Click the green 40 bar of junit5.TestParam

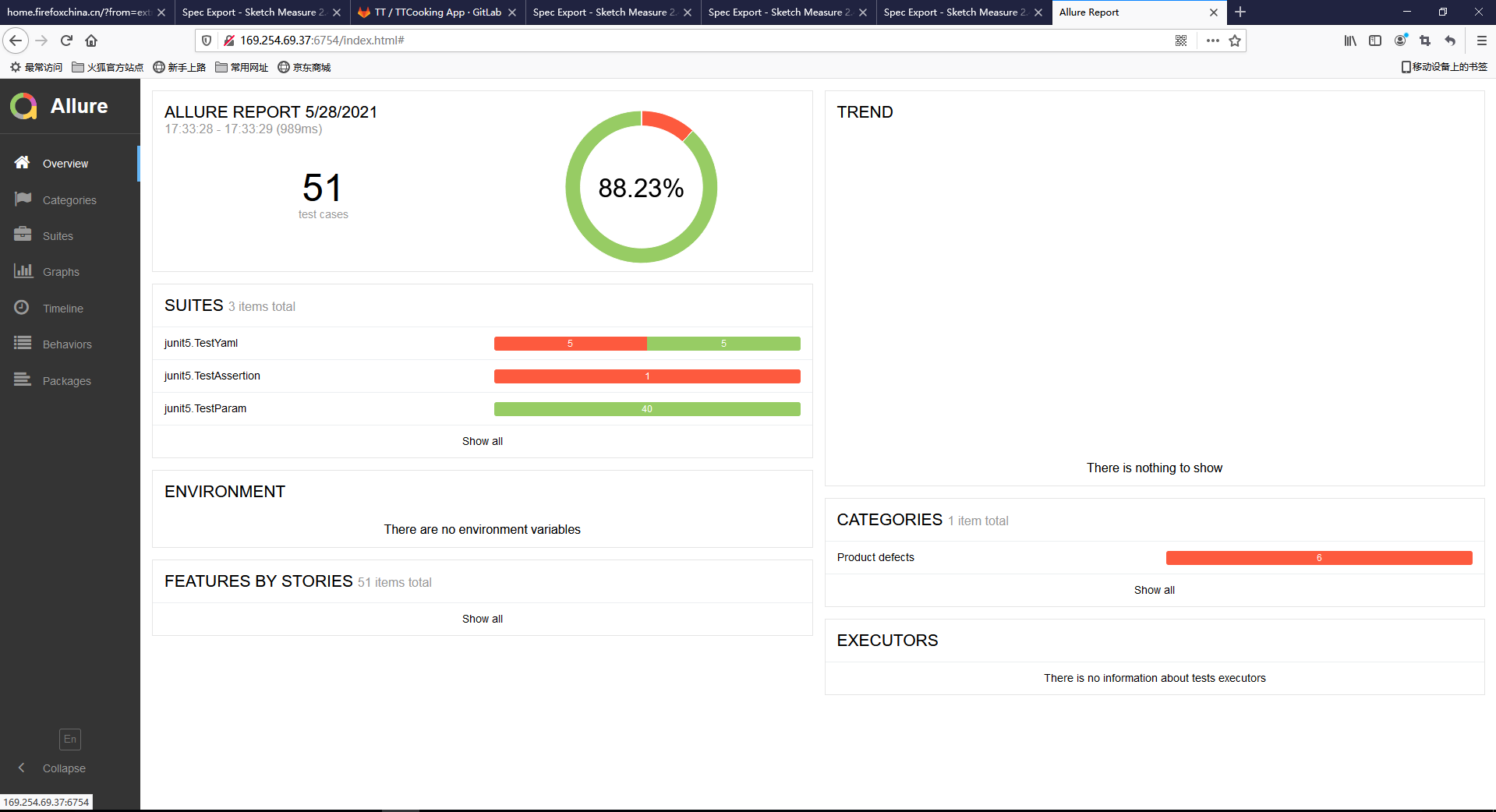(x=647, y=408)
